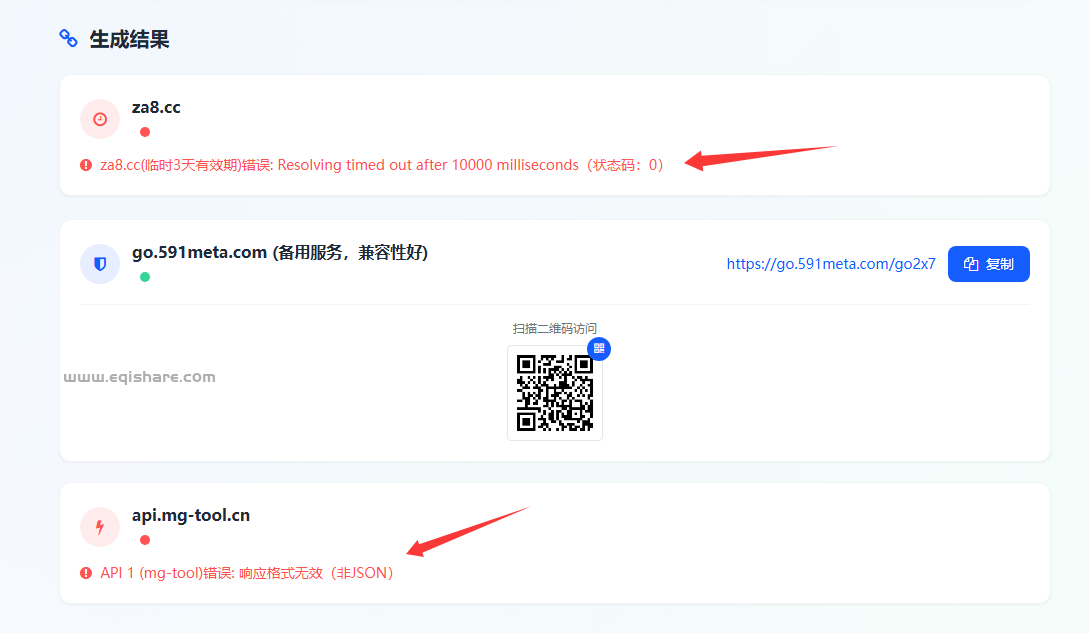Toggle the green status dot under go.591meta.com
The height and width of the screenshot is (633, 1089).
tap(145, 276)
